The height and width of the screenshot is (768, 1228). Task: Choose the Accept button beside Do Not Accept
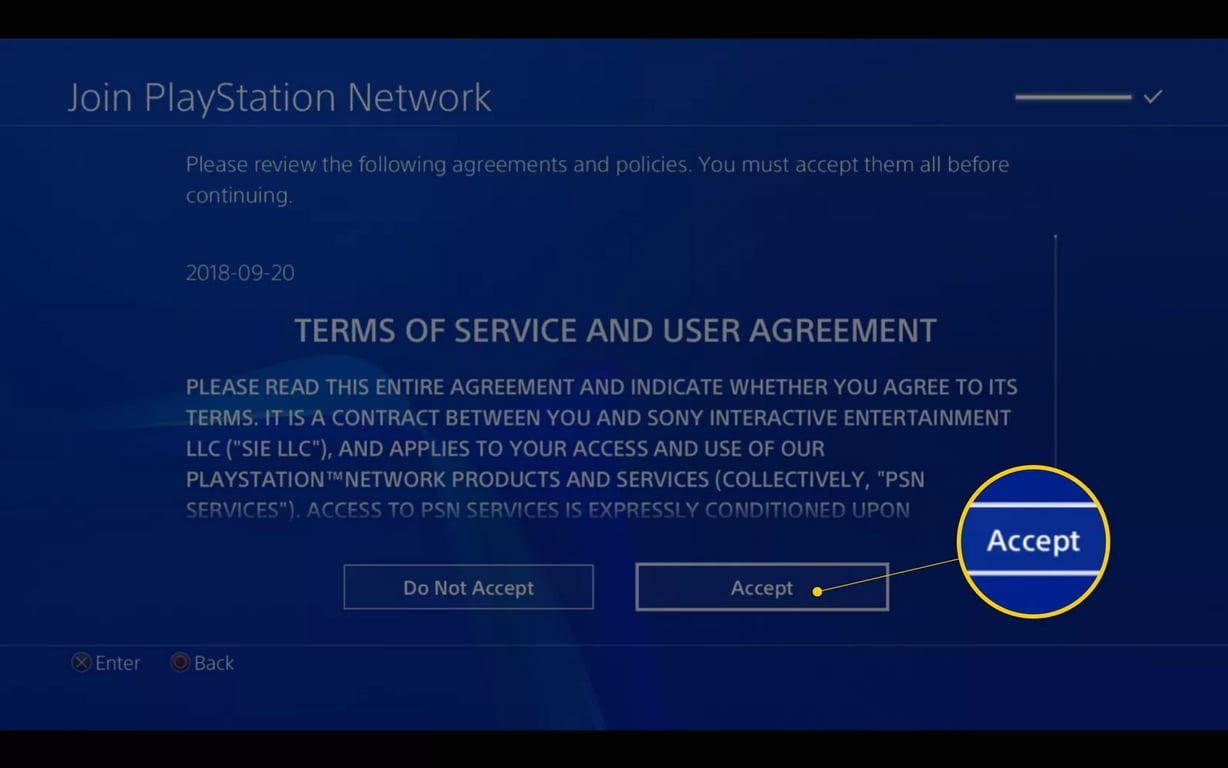coord(762,587)
